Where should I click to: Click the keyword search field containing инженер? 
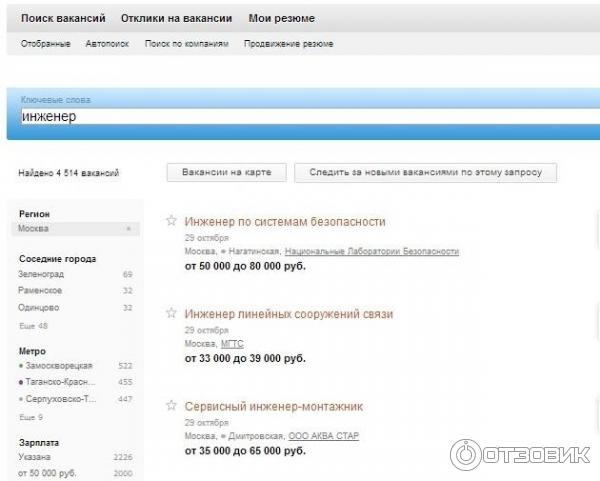tap(300, 117)
